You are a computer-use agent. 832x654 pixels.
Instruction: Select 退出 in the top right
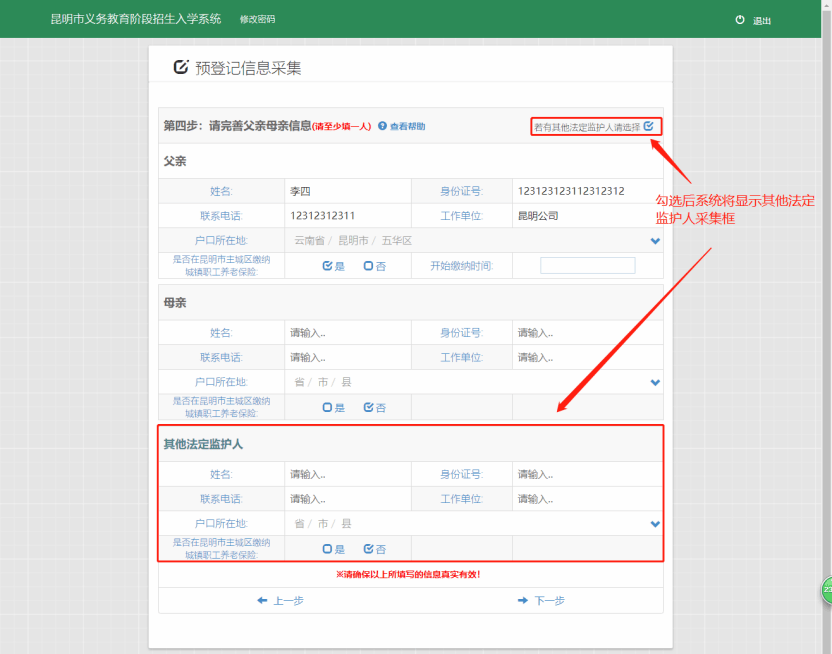(760, 20)
